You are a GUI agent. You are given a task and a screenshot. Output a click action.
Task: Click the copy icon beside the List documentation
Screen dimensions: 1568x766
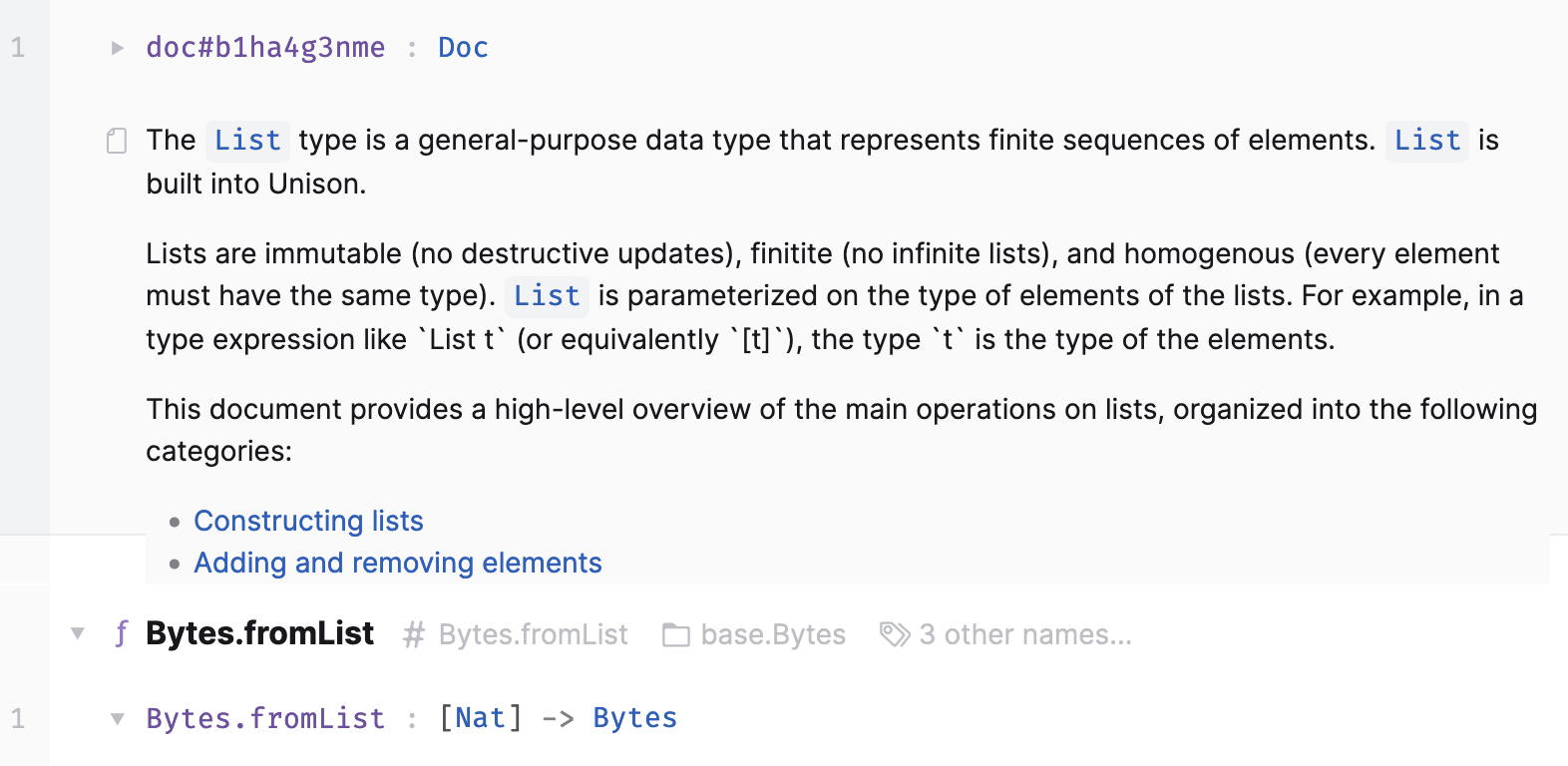coord(116,141)
